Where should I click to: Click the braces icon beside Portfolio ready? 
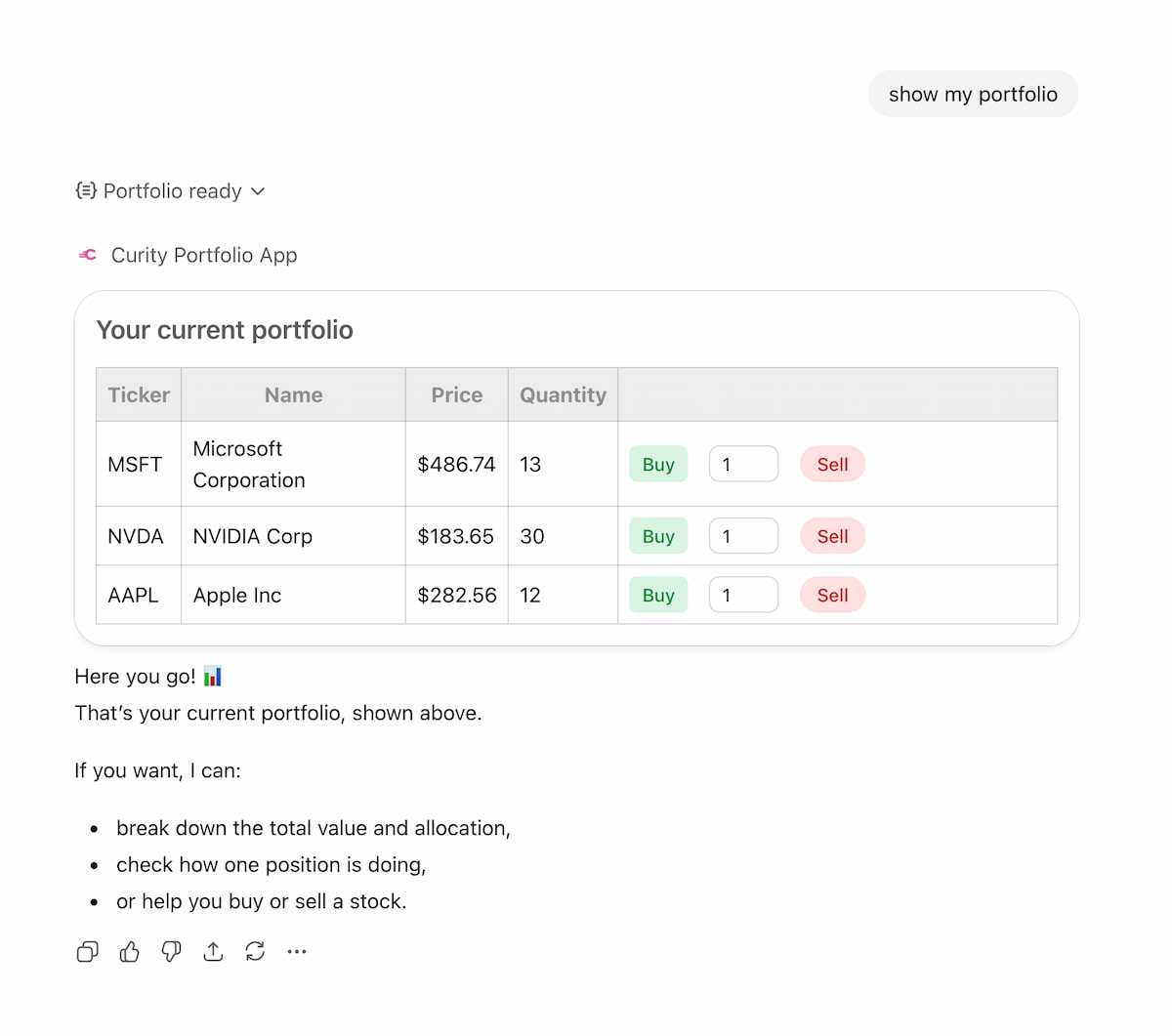point(86,190)
